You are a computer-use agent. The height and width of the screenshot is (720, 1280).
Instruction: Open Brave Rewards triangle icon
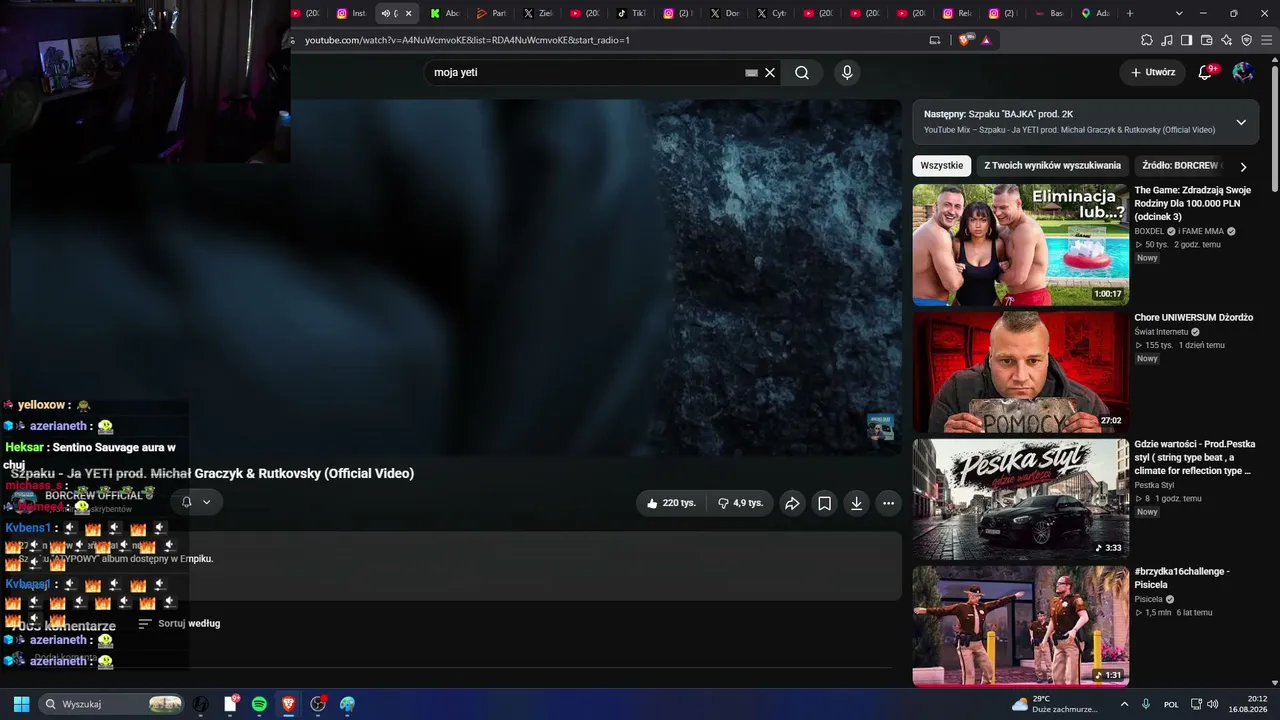[986, 40]
